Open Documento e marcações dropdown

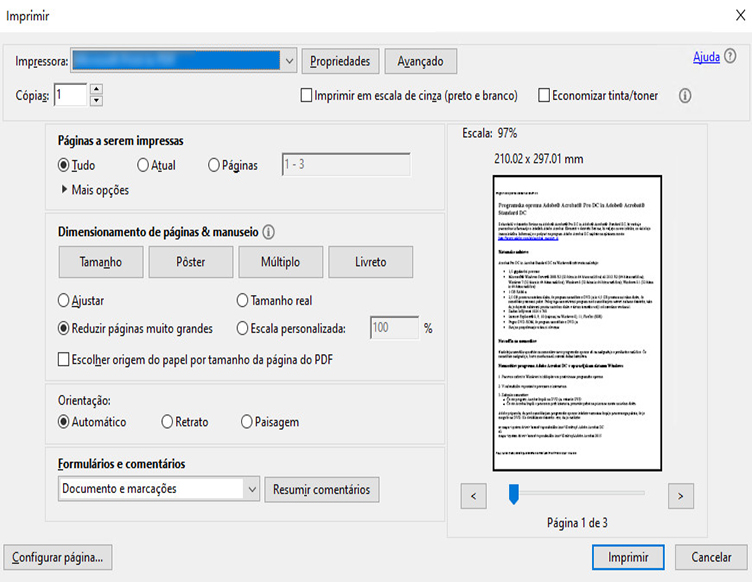tap(159, 489)
